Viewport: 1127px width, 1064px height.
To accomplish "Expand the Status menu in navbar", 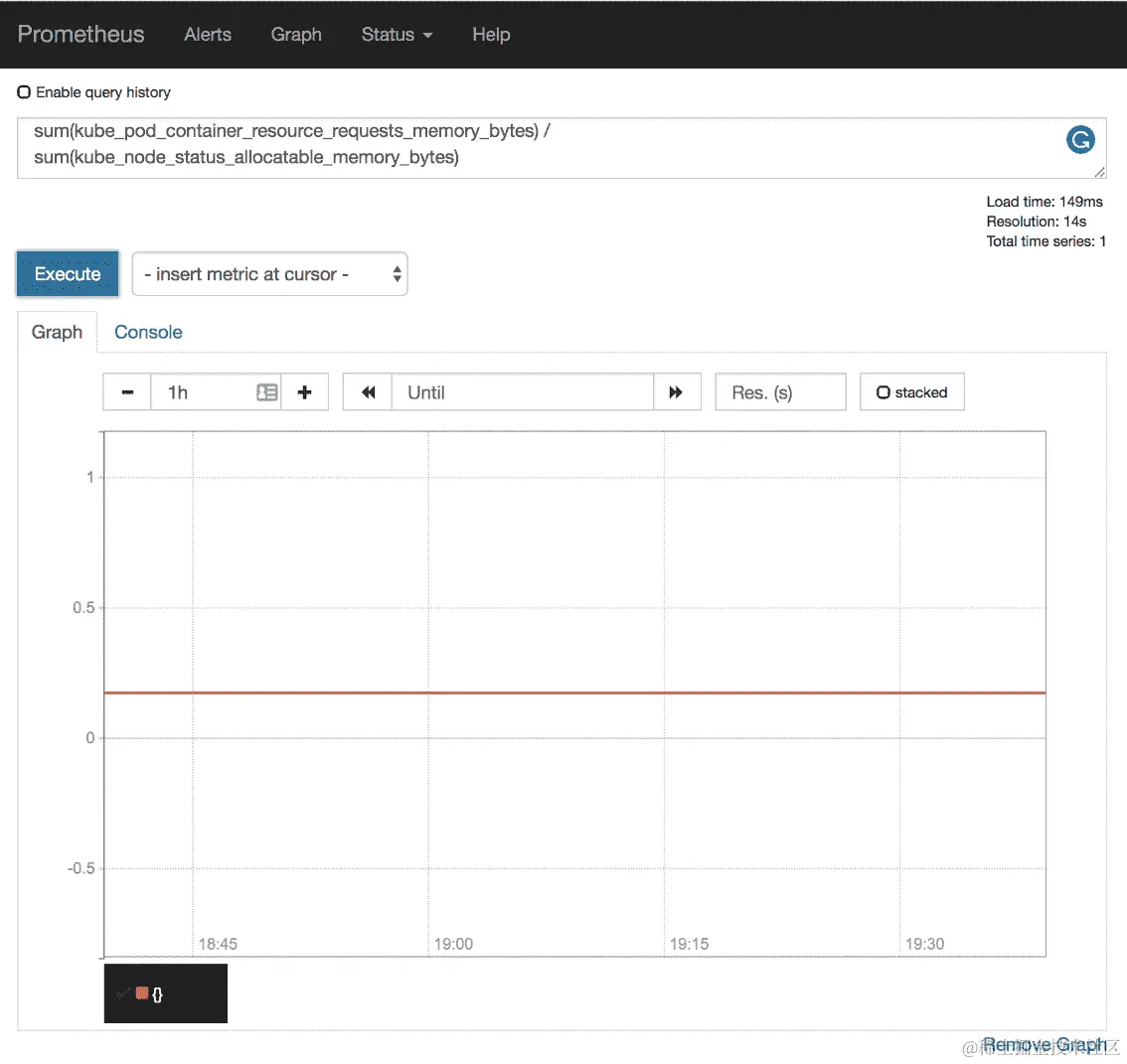I will pyautogui.click(x=397, y=35).
